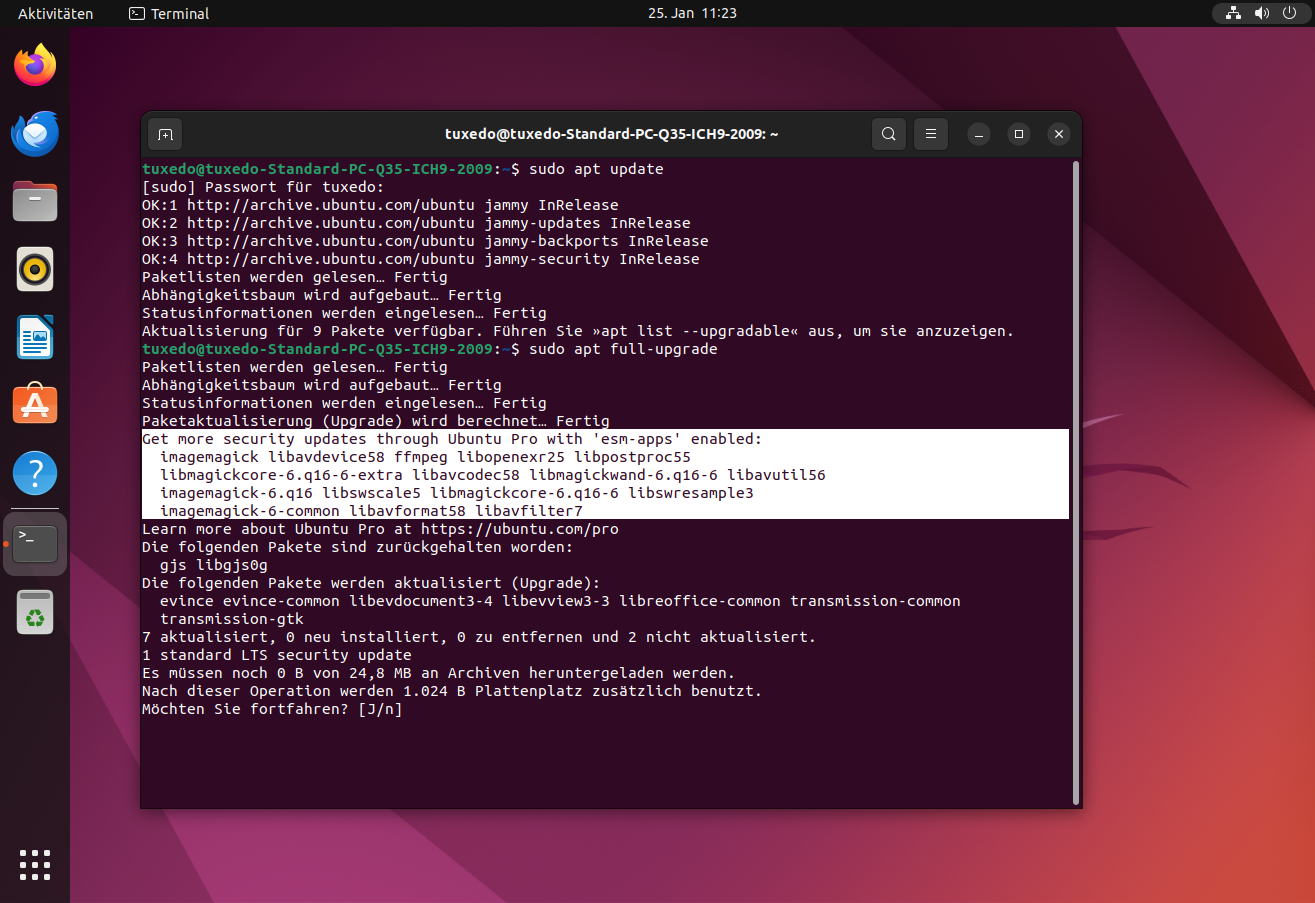
Task: Click the 'OK:1 ... jammy InRelease' line
Action: pos(380,205)
